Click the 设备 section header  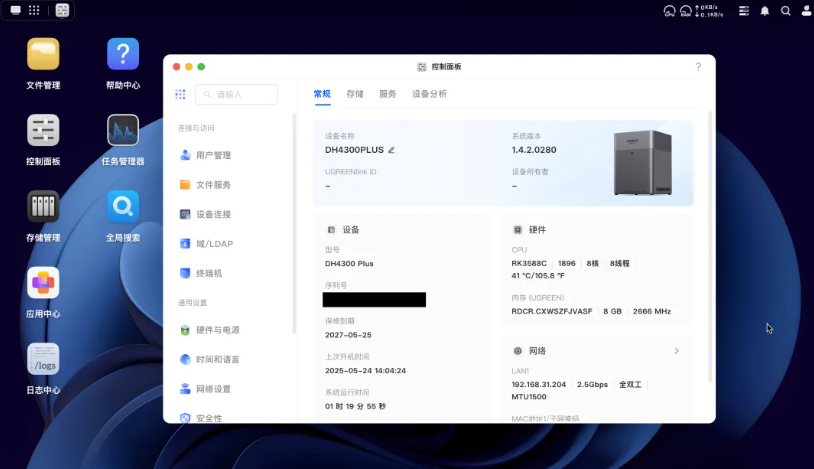(351, 230)
